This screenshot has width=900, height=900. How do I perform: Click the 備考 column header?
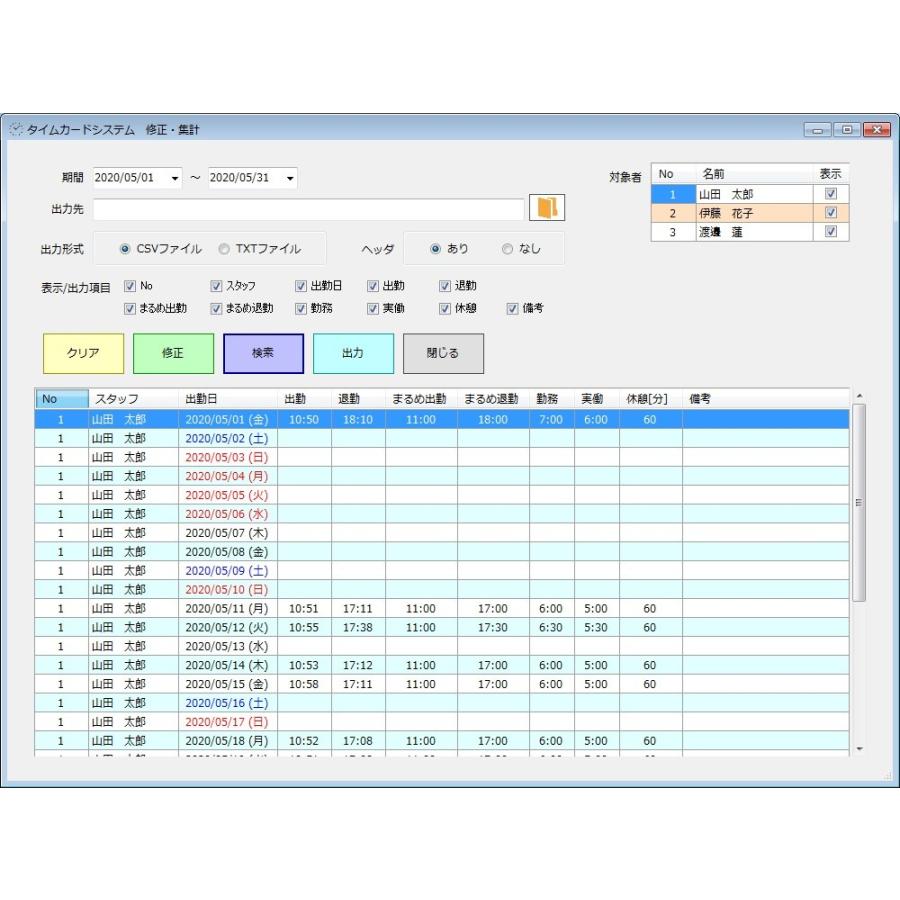click(x=766, y=399)
